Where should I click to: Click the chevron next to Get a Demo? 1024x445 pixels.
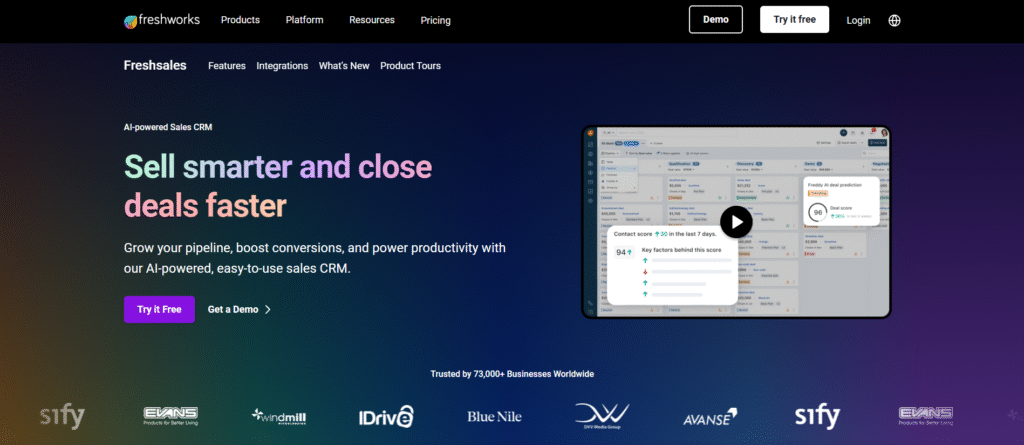[268, 310]
